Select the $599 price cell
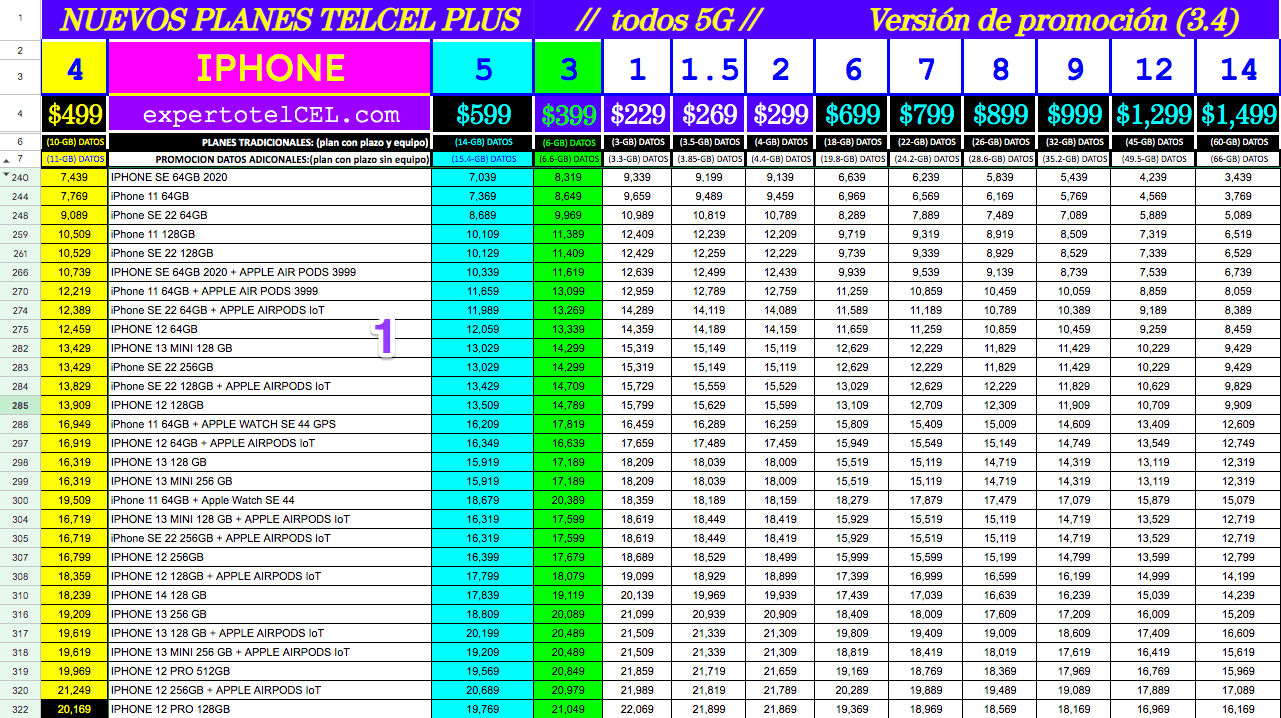The height and width of the screenshot is (718, 1281). 483,114
